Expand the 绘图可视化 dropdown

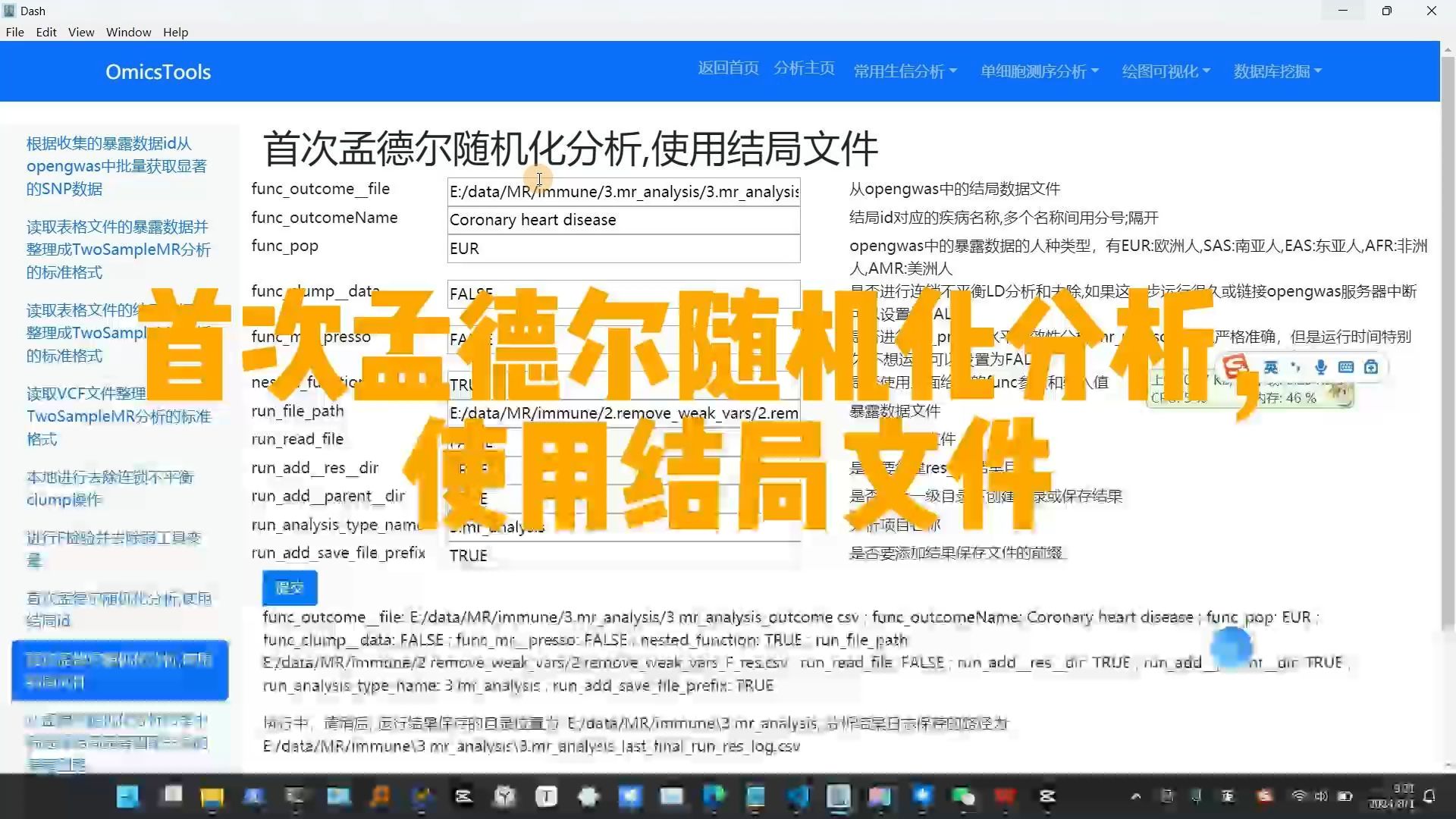click(x=1165, y=71)
